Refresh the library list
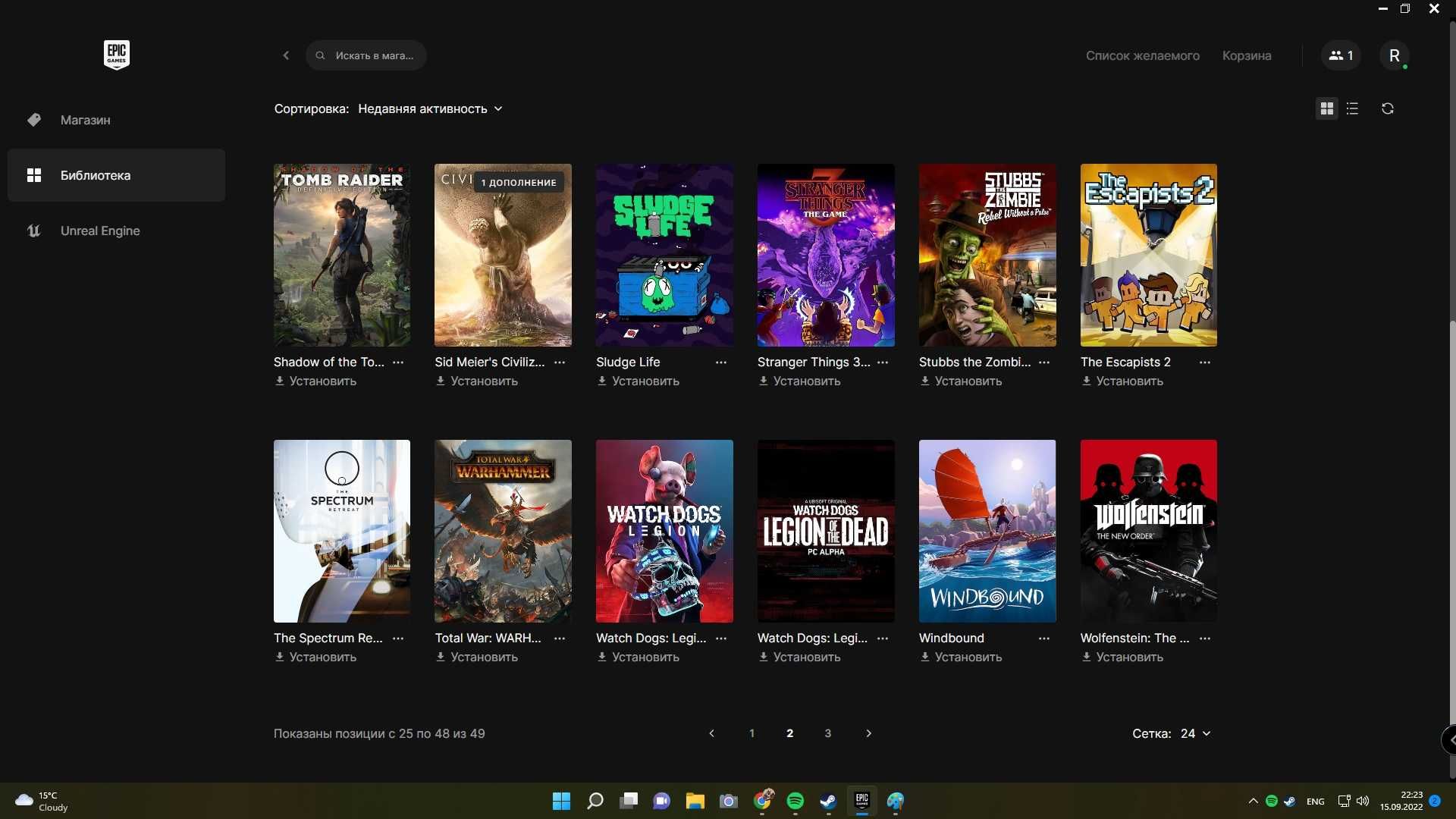 pyautogui.click(x=1387, y=108)
